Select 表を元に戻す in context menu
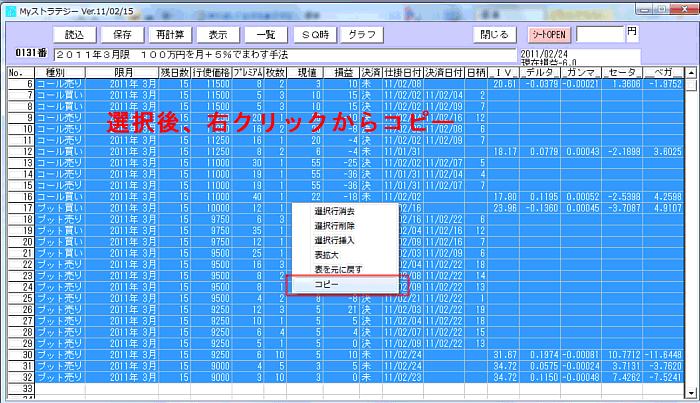The image size is (700, 403). coord(338,270)
